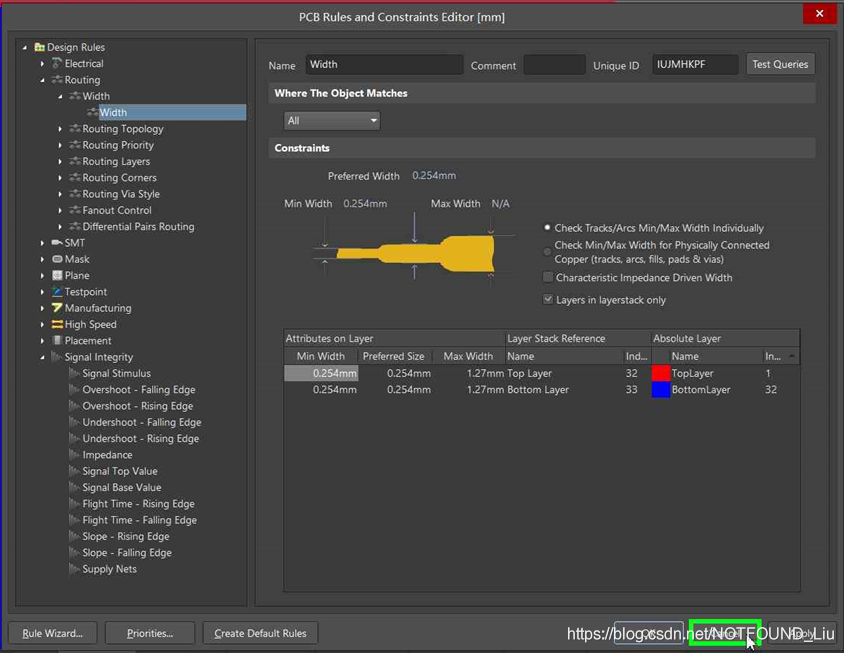Click the High Speed category icon
Viewport: 844px width, 653px height.
pos(57,325)
